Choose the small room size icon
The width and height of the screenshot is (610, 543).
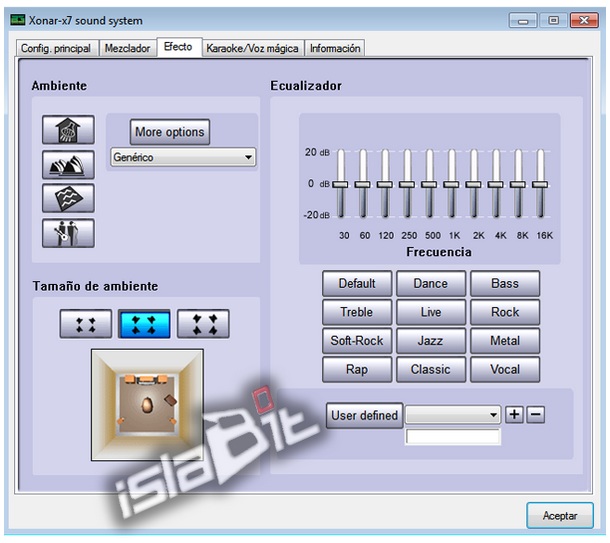tap(86, 324)
